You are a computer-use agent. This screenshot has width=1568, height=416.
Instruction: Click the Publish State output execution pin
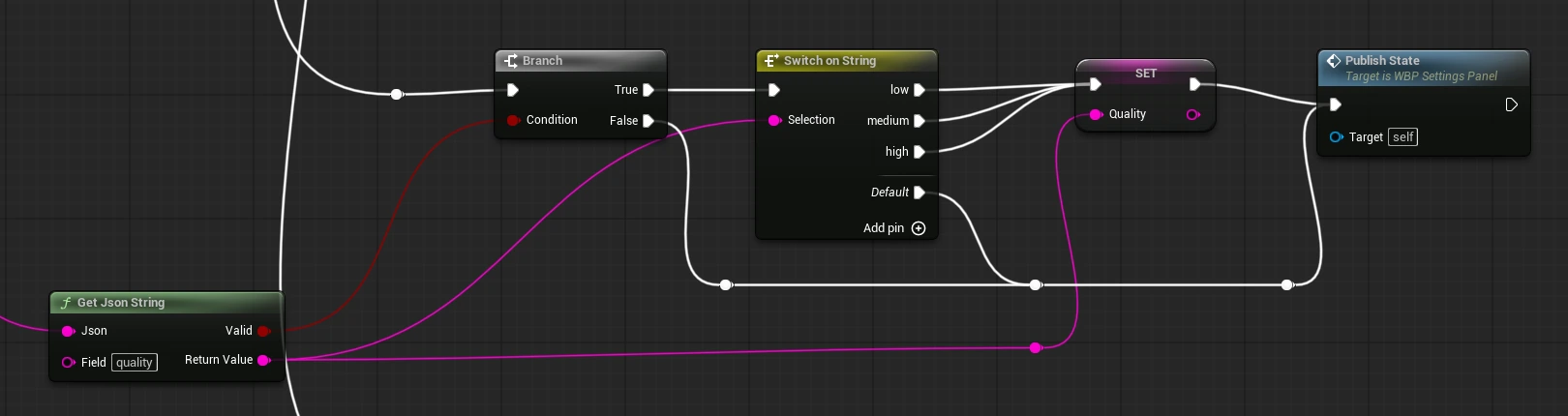pyautogui.click(x=1511, y=104)
